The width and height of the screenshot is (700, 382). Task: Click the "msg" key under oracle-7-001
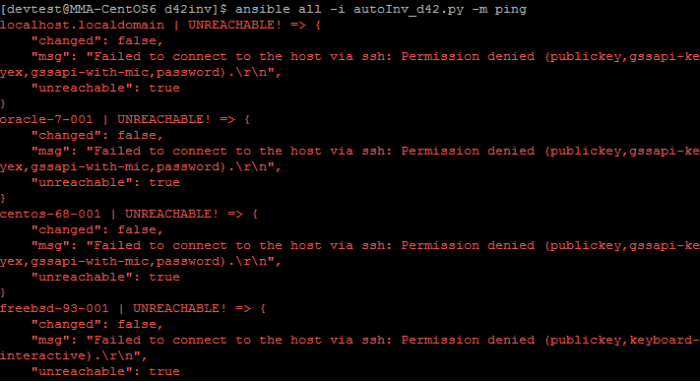50,151
